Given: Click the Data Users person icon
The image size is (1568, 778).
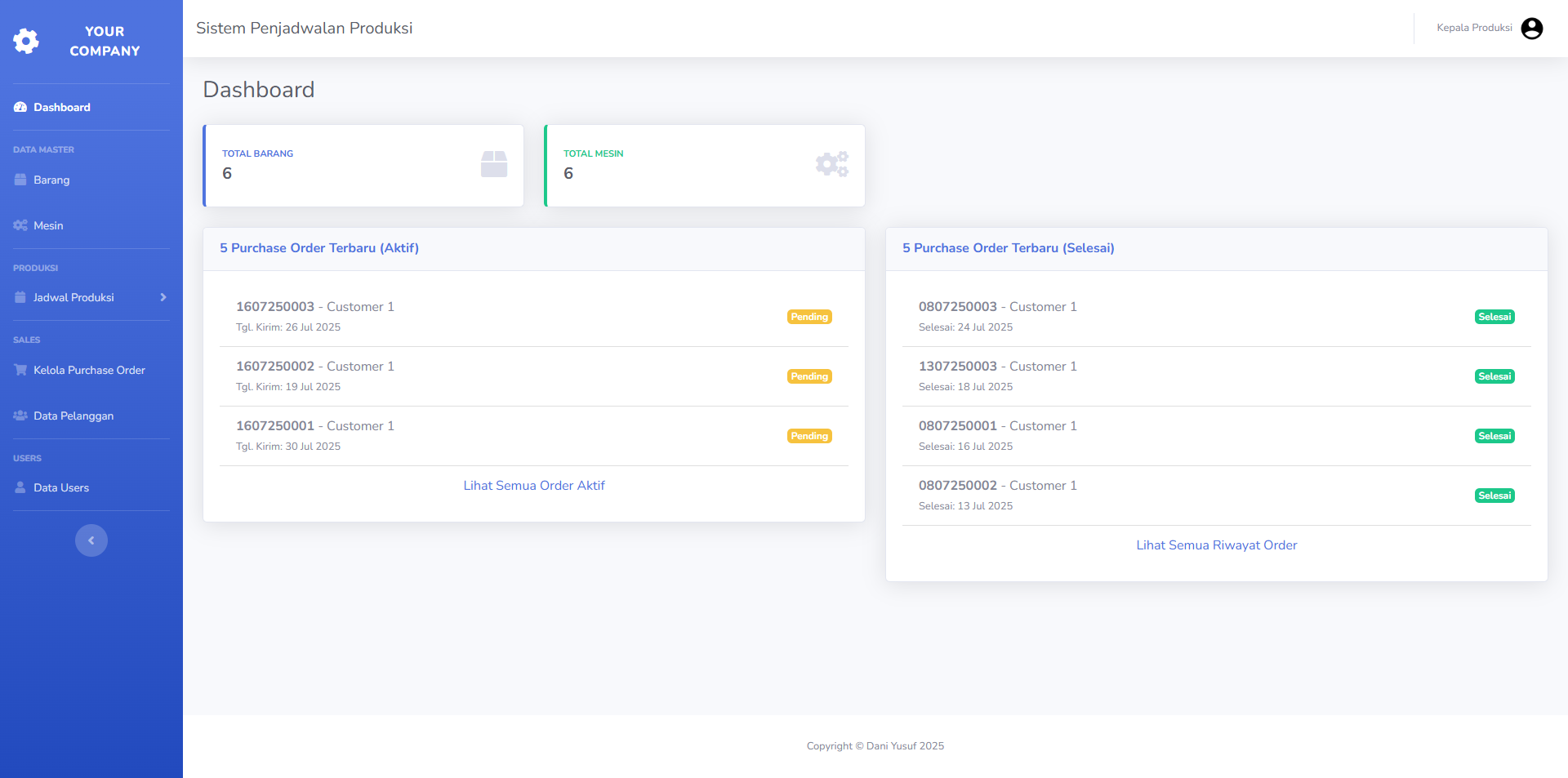Looking at the screenshot, I should pos(20,487).
